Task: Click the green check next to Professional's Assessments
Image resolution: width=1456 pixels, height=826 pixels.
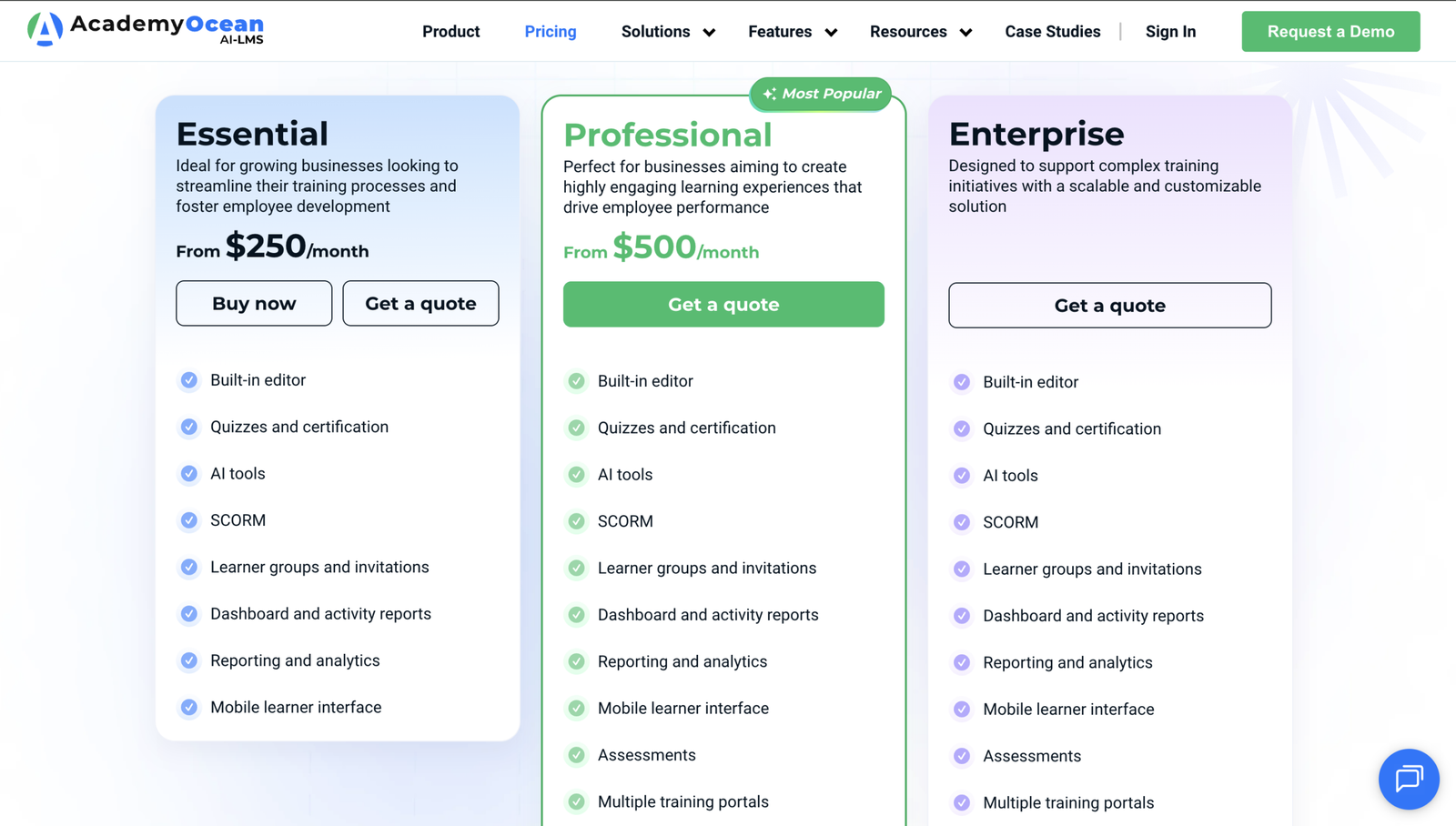Action: coord(577,755)
